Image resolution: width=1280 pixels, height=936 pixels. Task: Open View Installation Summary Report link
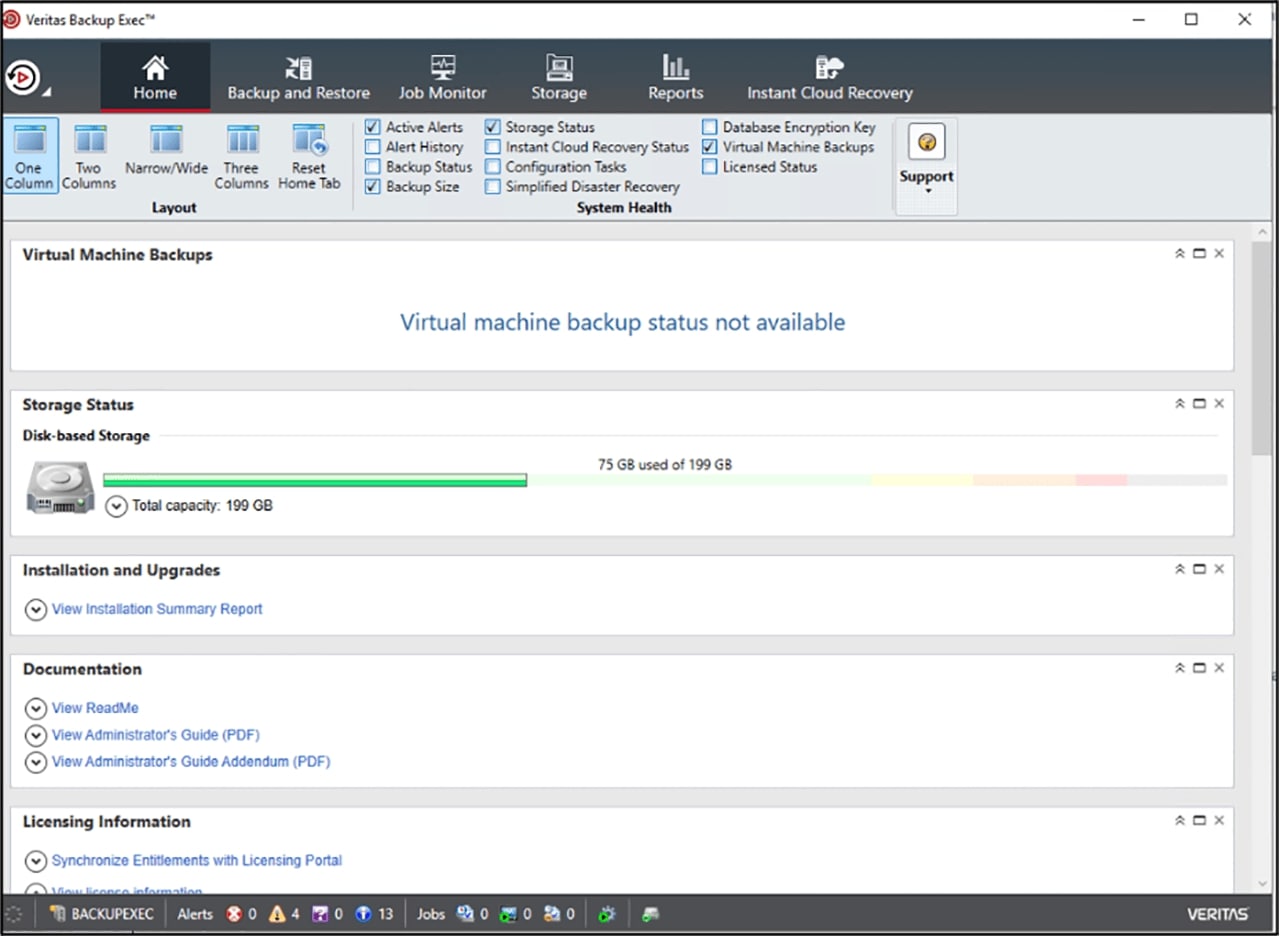(x=157, y=609)
